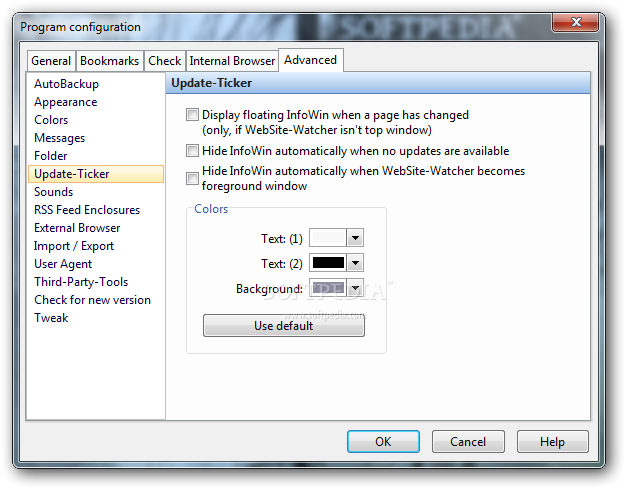Check Hide InfoWin when no updates available
The image size is (626, 489).
tap(192, 151)
